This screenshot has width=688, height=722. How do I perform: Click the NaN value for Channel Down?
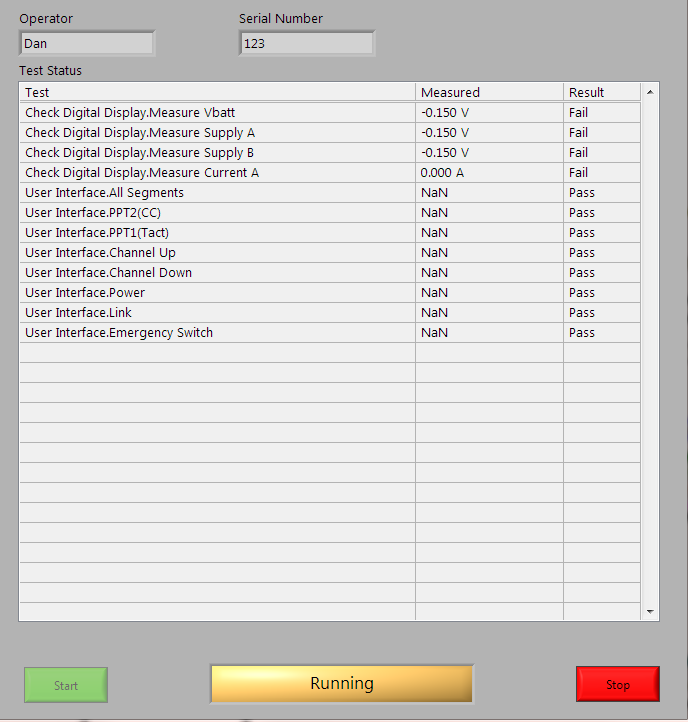coord(434,273)
